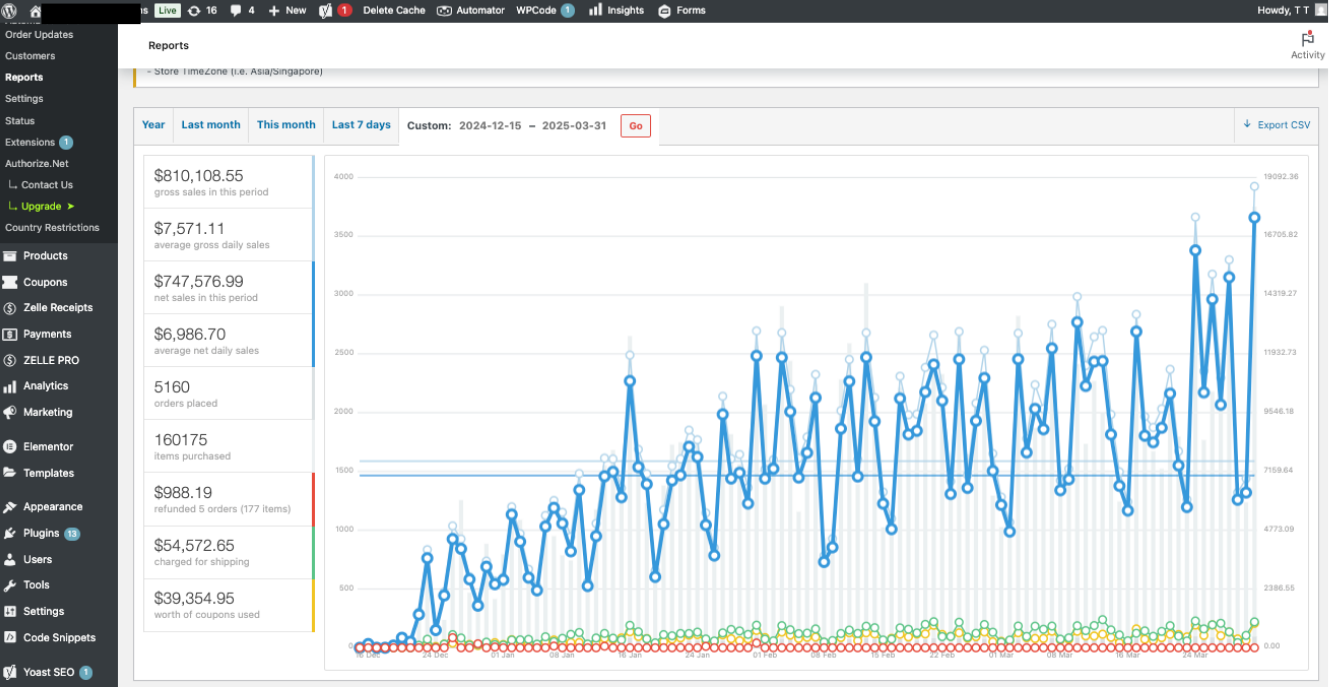Viewport: 1331px width, 687px height.
Task: Open the Zelle Receipts dollar icon
Action: pos(10,308)
